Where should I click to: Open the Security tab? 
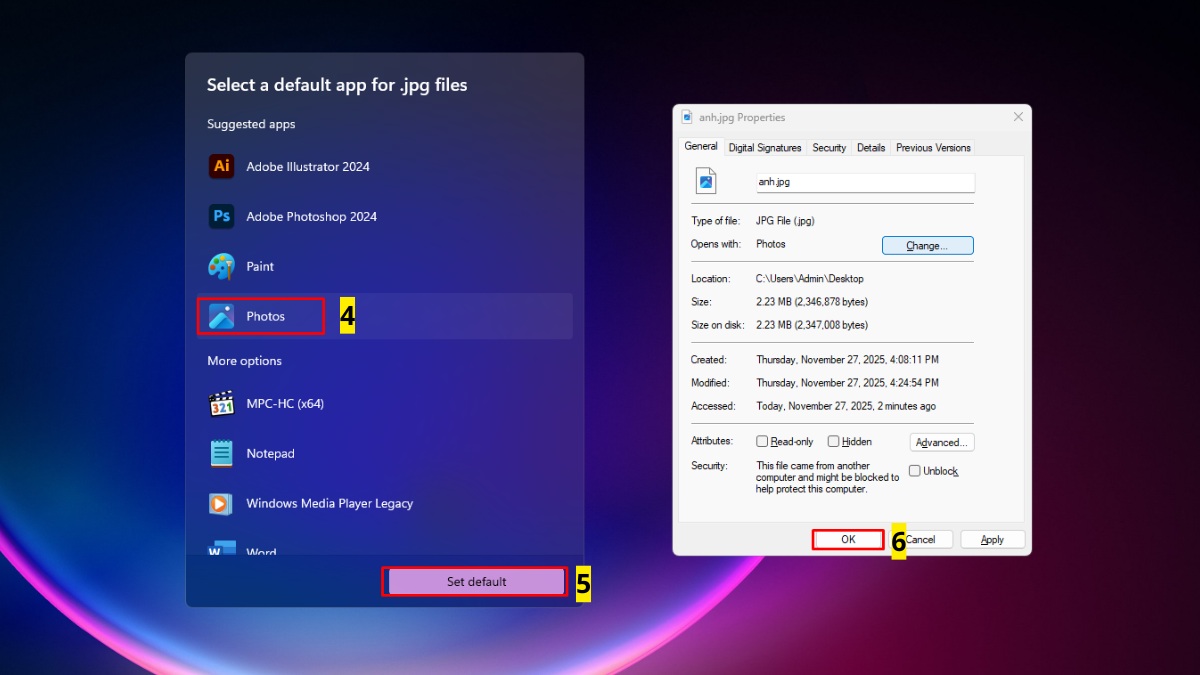[x=829, y=148]
